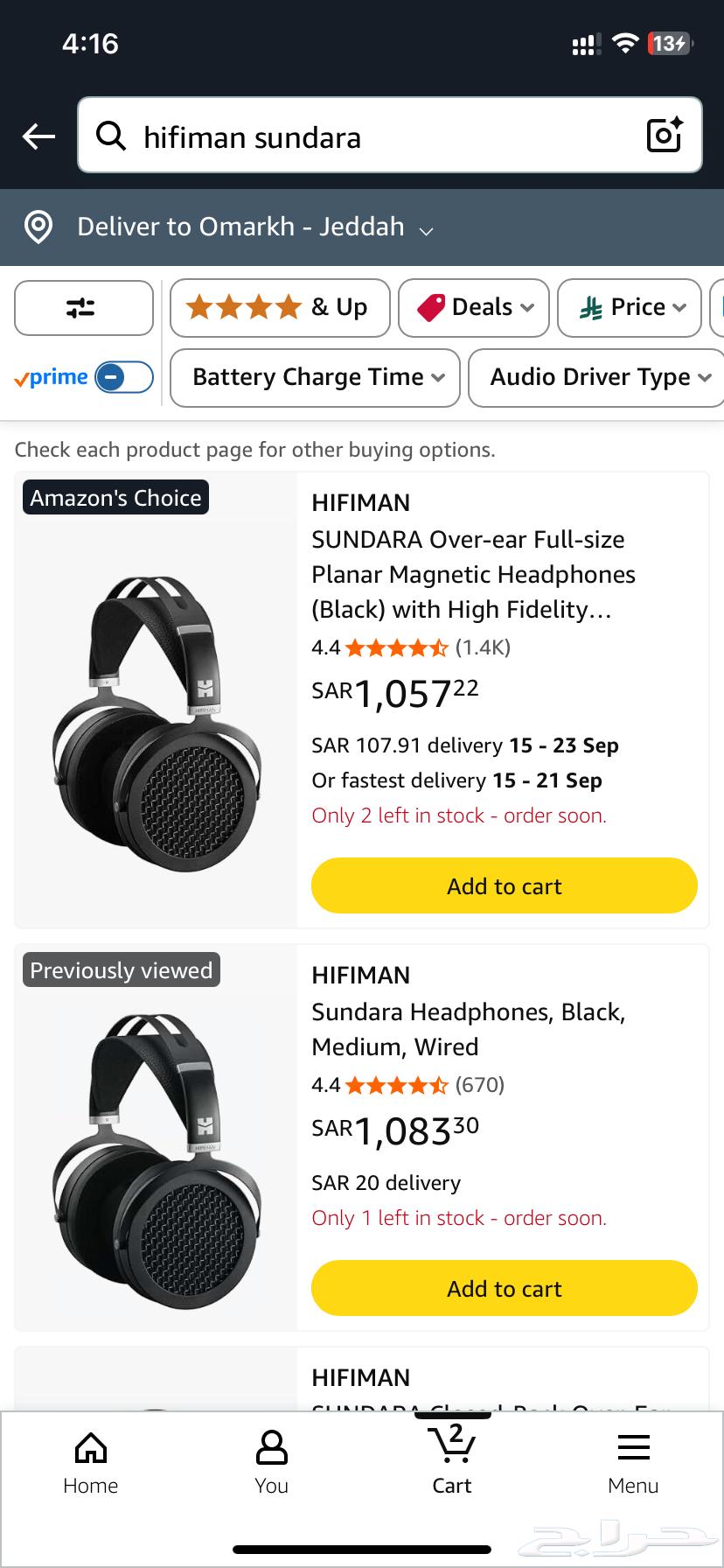The width and height of the screenshot is (724, 1568).
Task: Open the You account tab
Action: coord(270,1459)
